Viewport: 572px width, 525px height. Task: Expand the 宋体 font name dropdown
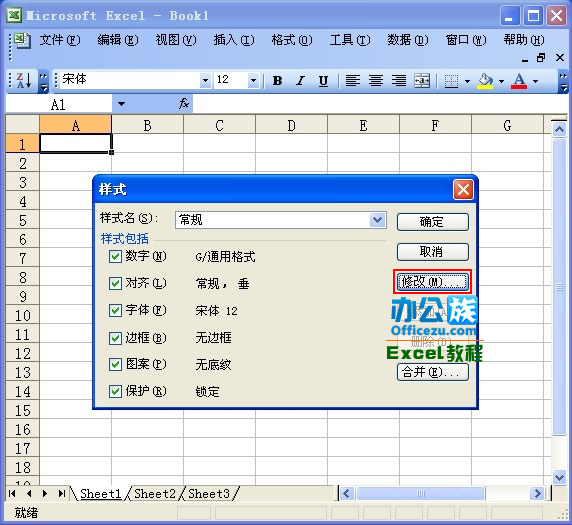point(205,81)
